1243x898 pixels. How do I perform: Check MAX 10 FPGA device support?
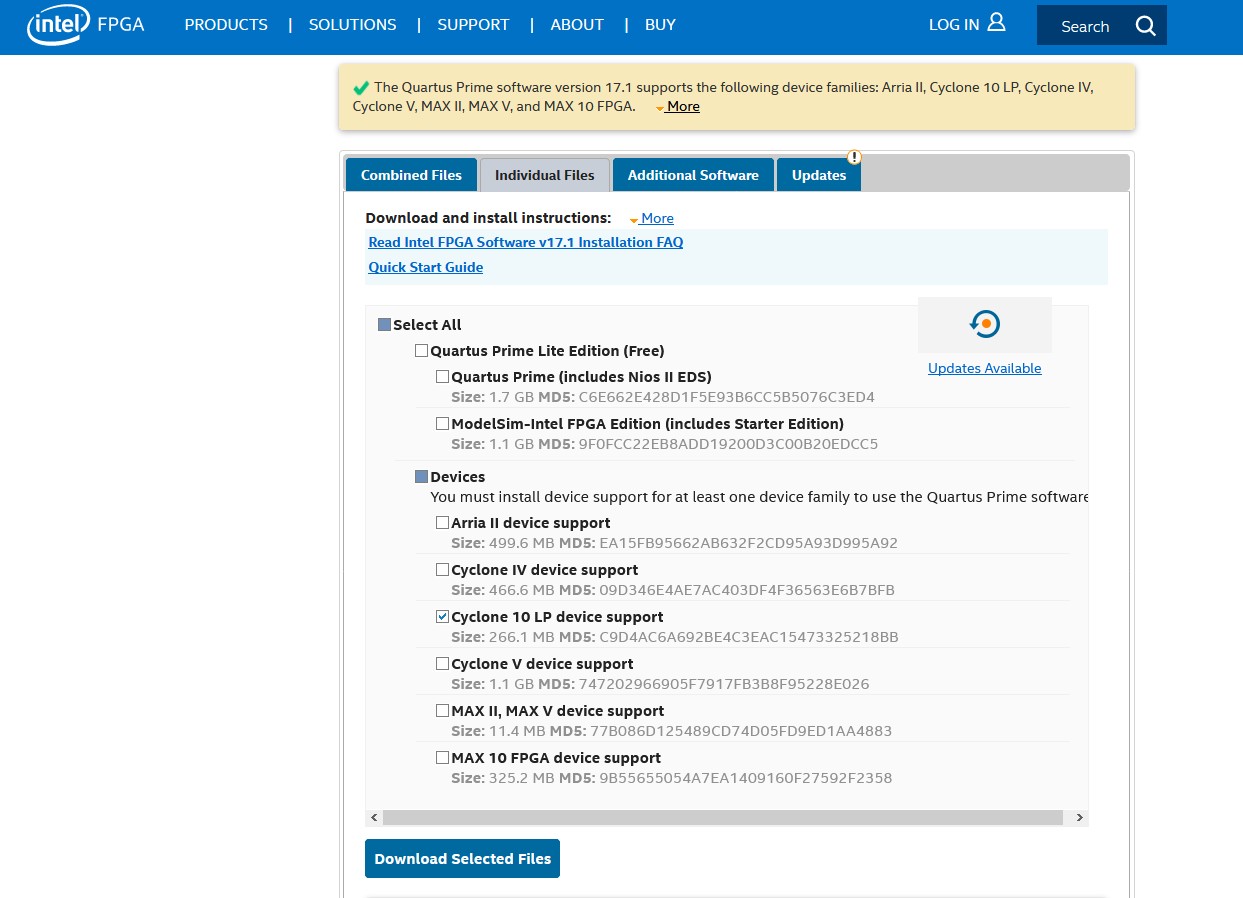tap(442, 758)
